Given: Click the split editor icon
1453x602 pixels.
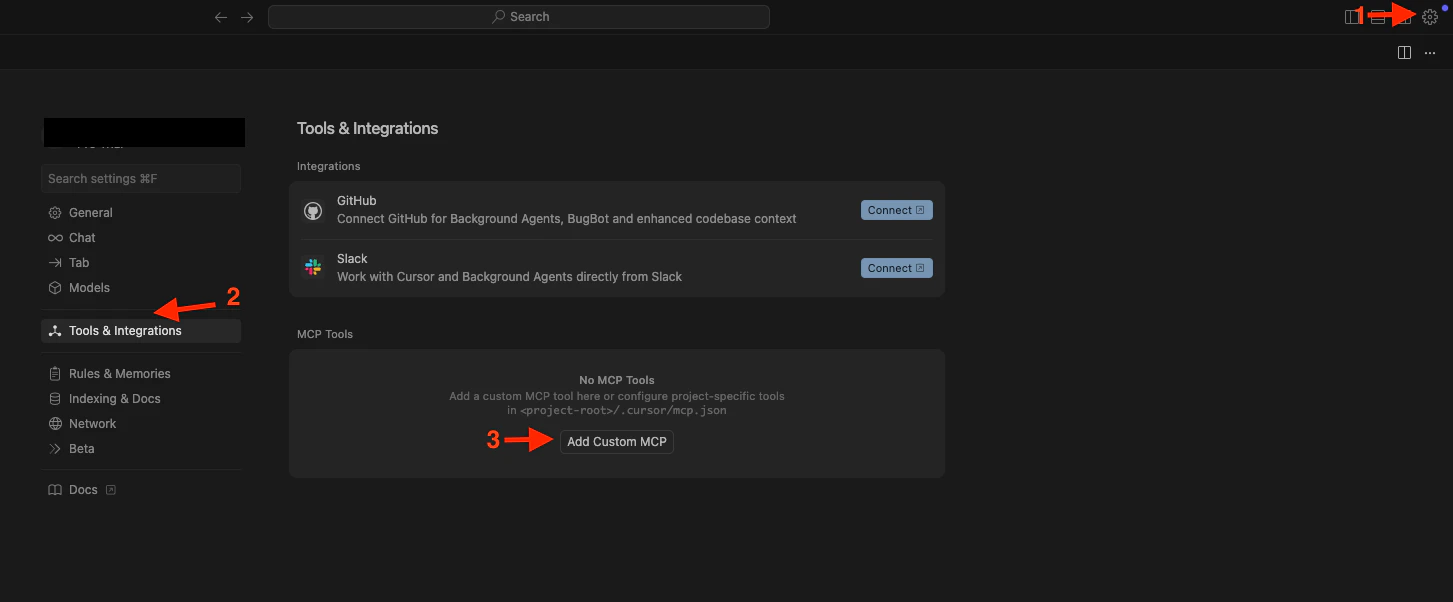Looking at the screenshot, I should (x=1405, y=52).
